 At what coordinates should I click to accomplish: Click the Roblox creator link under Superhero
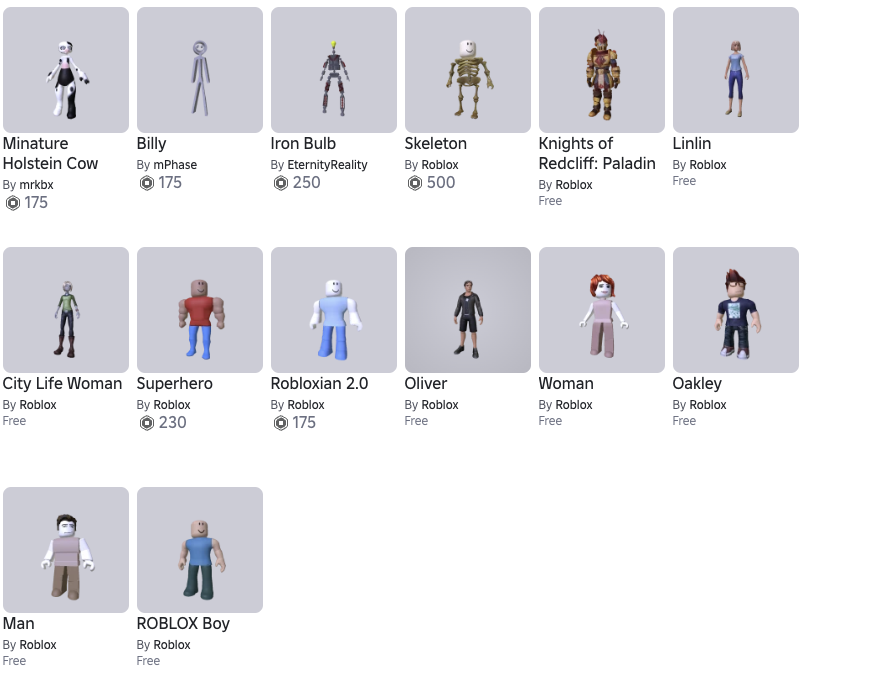coord(172,405)
